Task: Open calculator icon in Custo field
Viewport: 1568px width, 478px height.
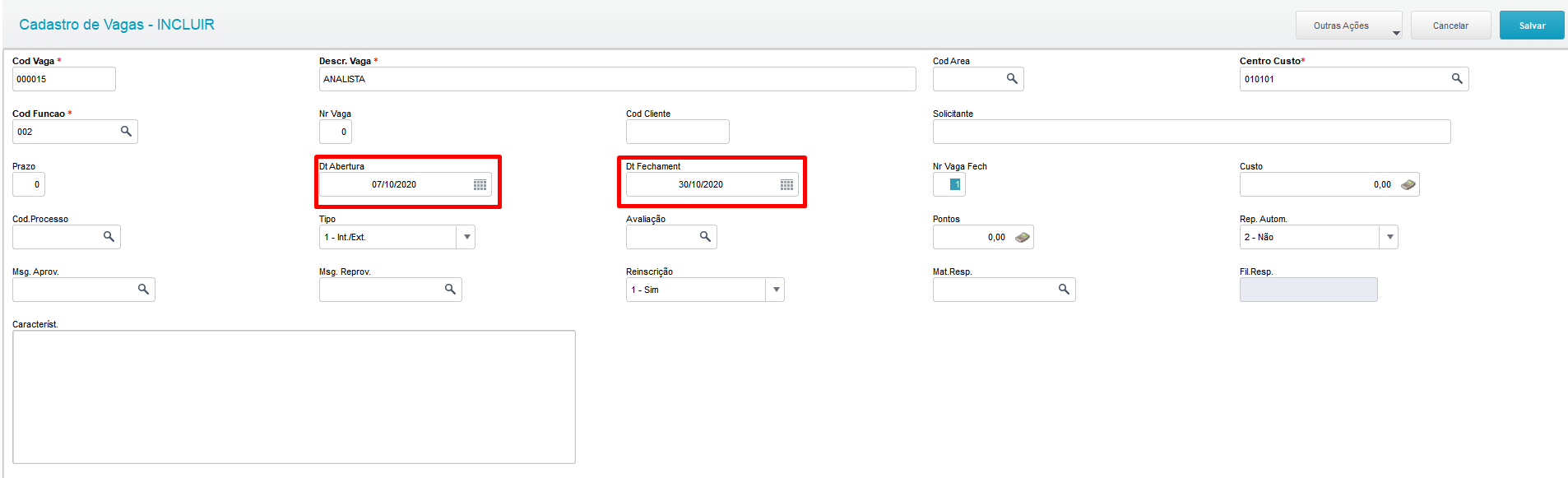Action: [x=1408, y=184]
